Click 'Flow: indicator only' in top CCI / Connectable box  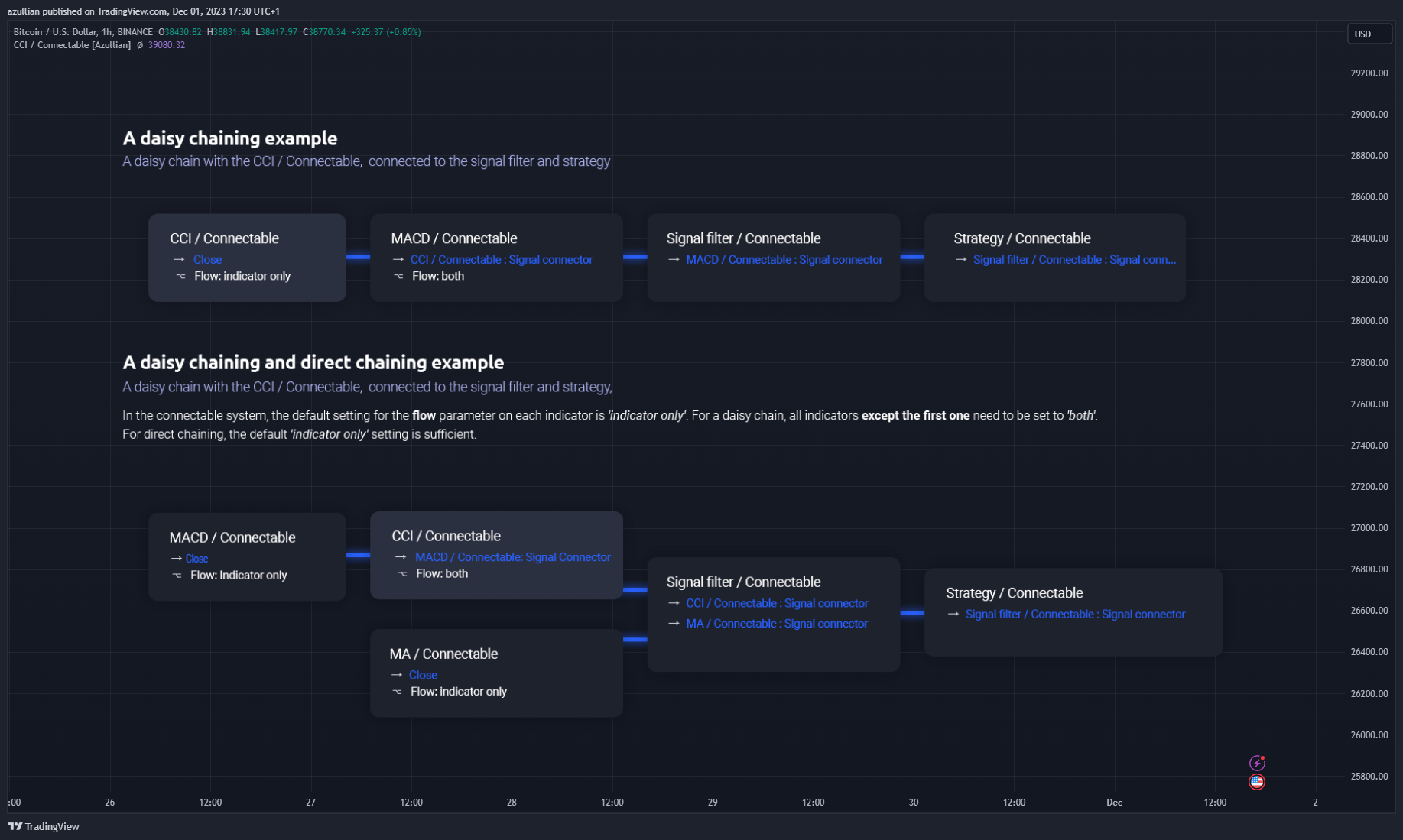pos(242,276)
